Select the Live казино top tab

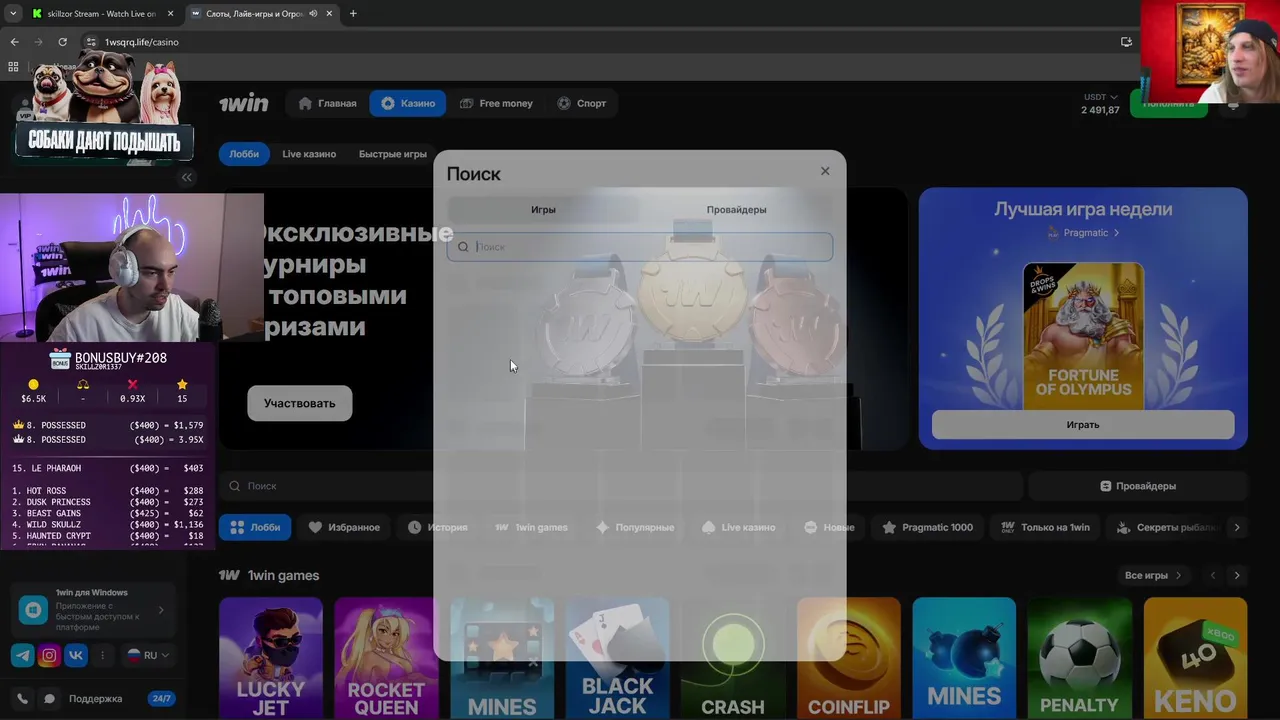[x=309, y=154]
